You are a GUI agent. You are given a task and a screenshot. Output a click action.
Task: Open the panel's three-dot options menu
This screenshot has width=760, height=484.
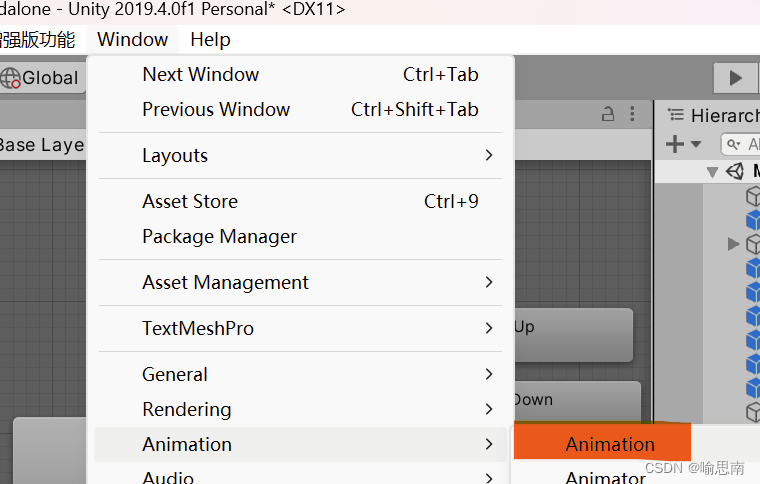coord(632,114)
